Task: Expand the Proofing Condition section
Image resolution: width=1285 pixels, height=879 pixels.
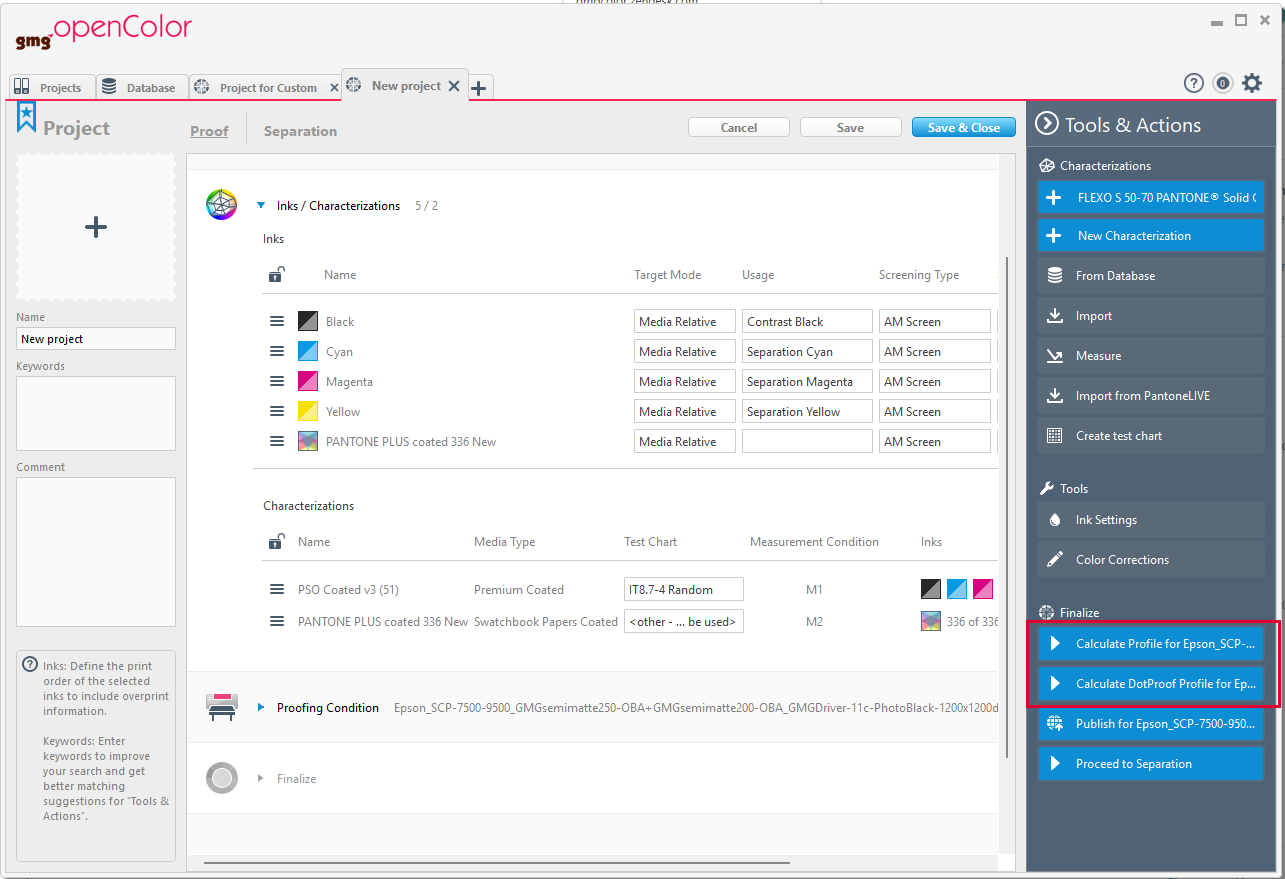Action: click(260, 707)
